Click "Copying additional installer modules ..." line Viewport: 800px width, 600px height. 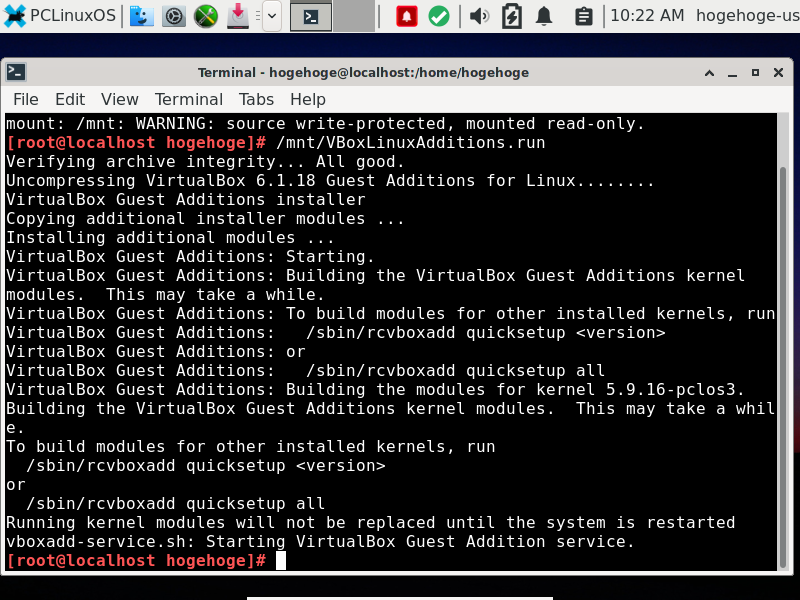(205, 218)
